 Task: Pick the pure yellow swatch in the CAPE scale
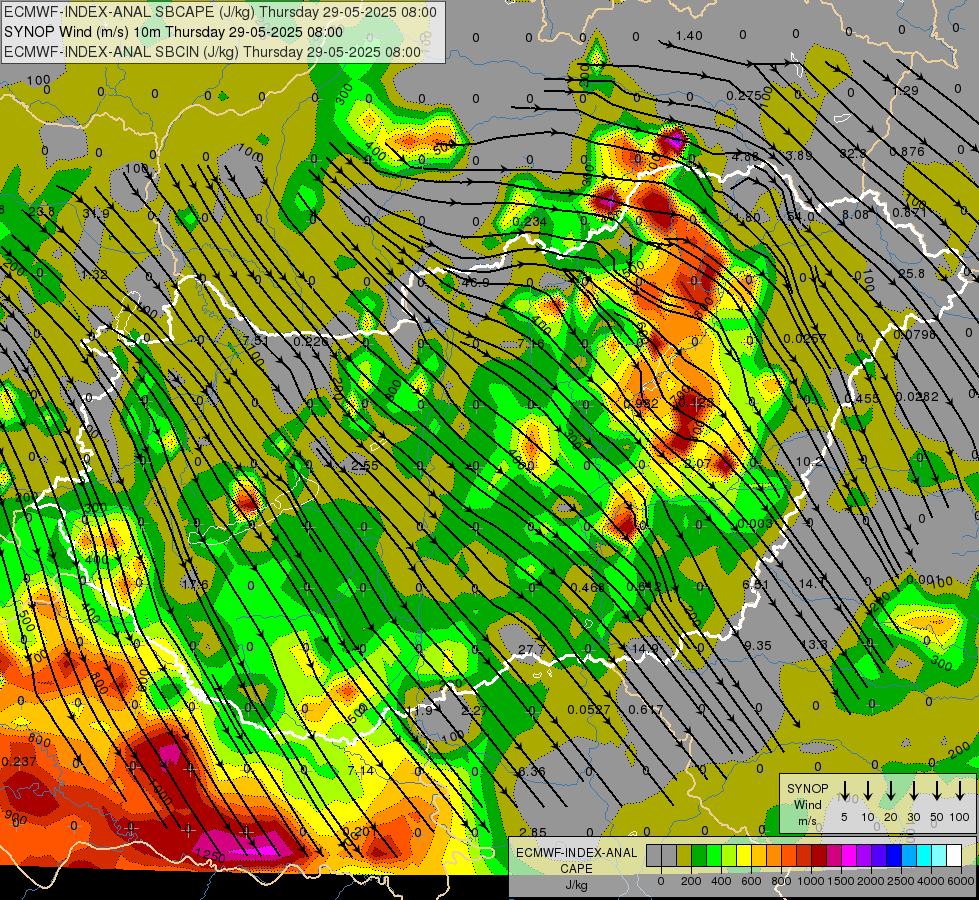[x=744, y=855]
